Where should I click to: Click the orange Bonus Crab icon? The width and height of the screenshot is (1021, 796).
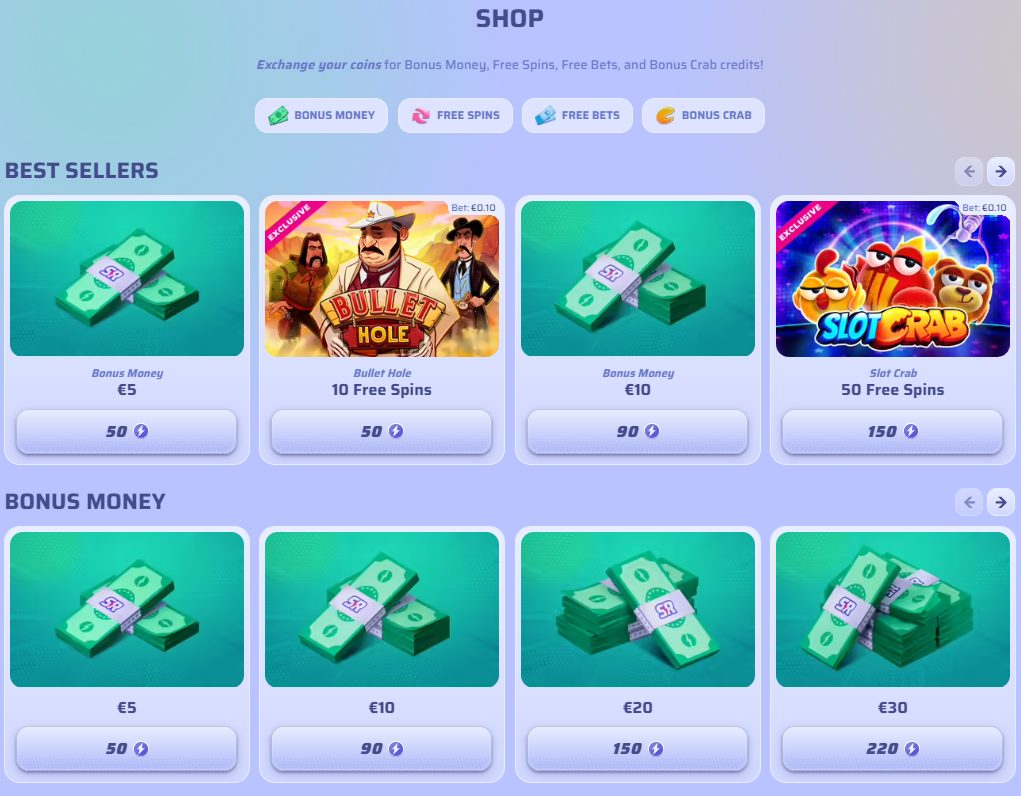[x=665, y=115]
